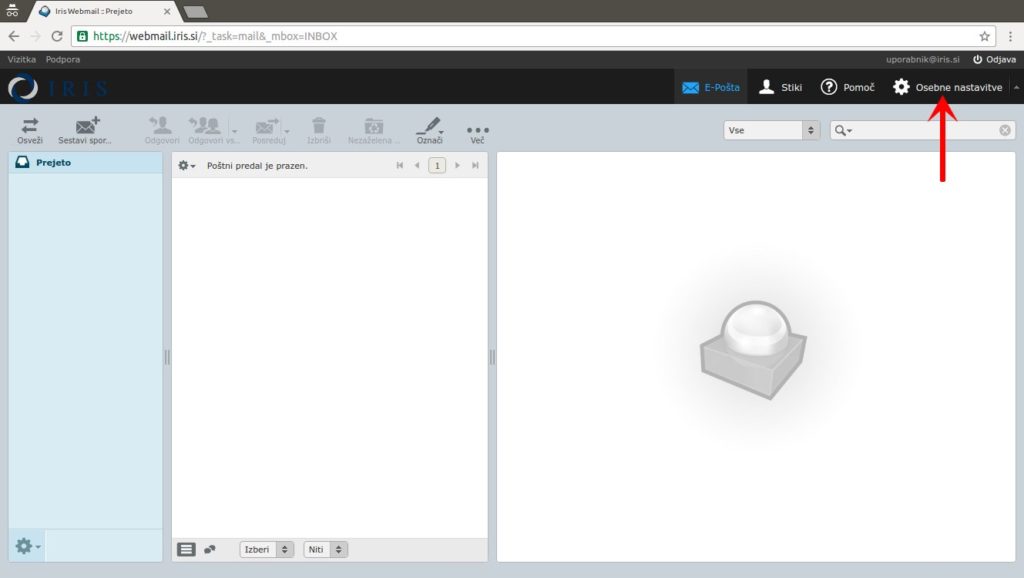
Task: Open the Več more actions icon
Action: pyautogui.click(x=478, y=130)
